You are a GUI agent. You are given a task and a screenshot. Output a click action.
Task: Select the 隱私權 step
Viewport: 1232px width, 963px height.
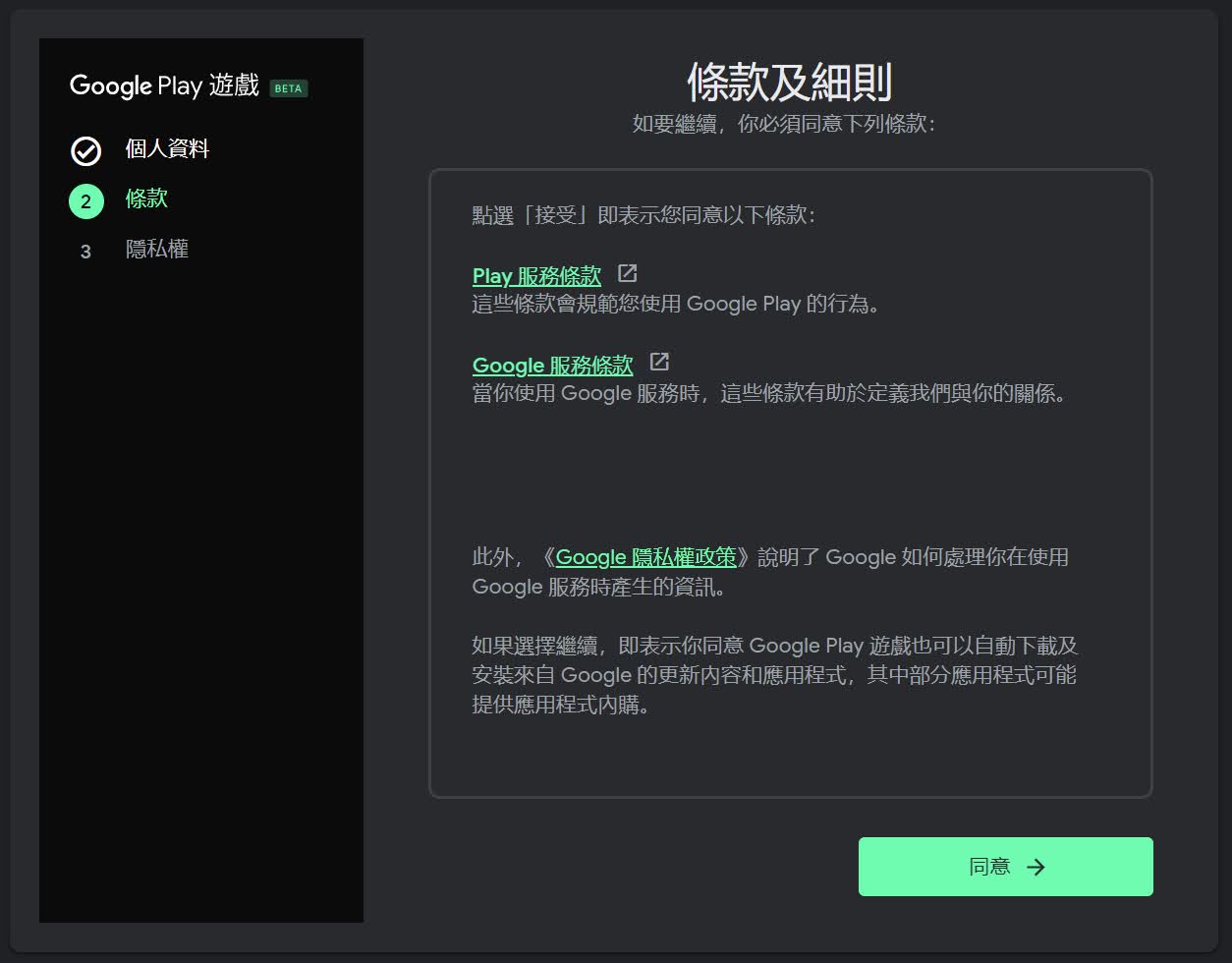(x=157, y=250)
